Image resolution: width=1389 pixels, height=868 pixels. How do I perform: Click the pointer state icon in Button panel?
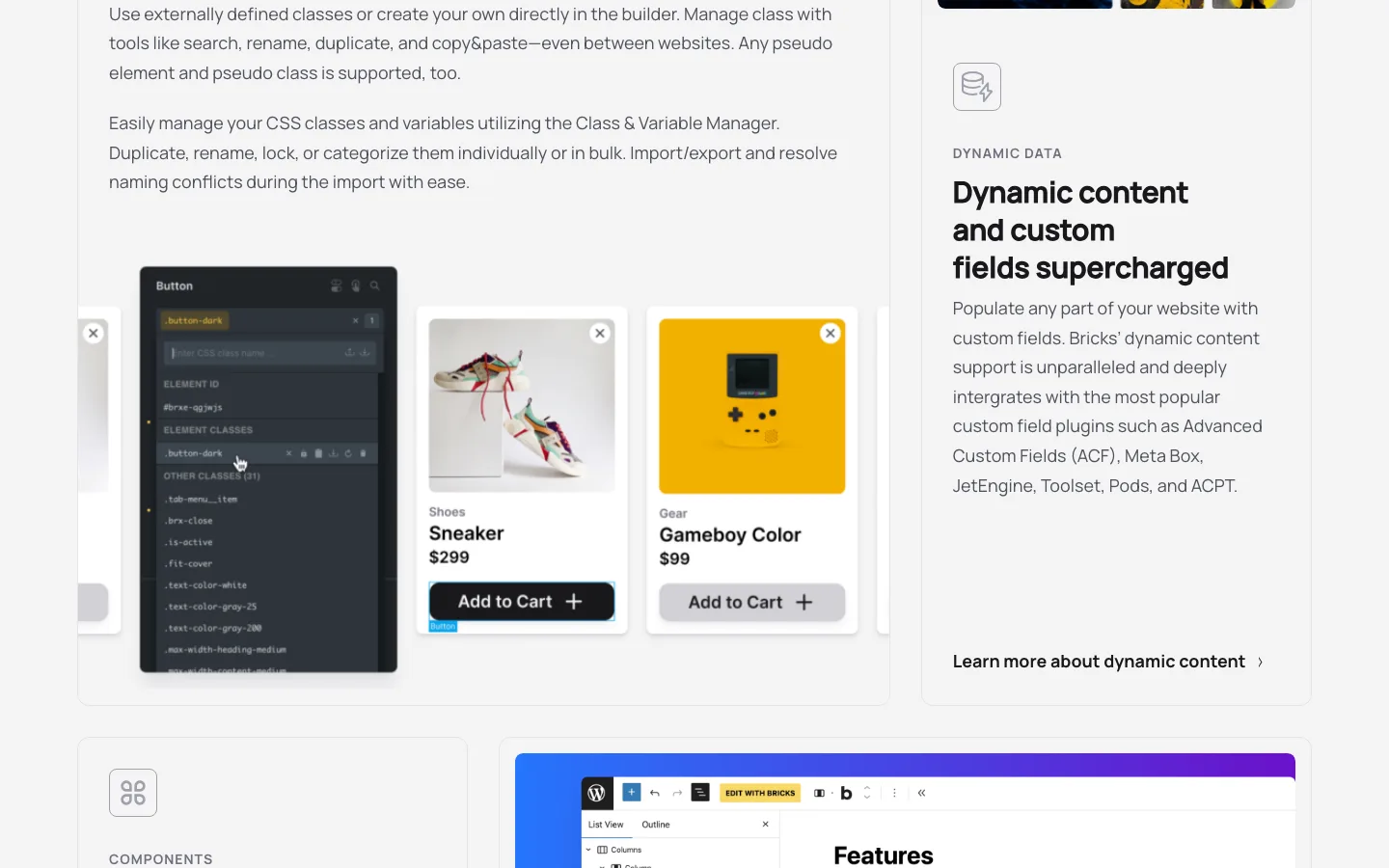coord(355,285)
